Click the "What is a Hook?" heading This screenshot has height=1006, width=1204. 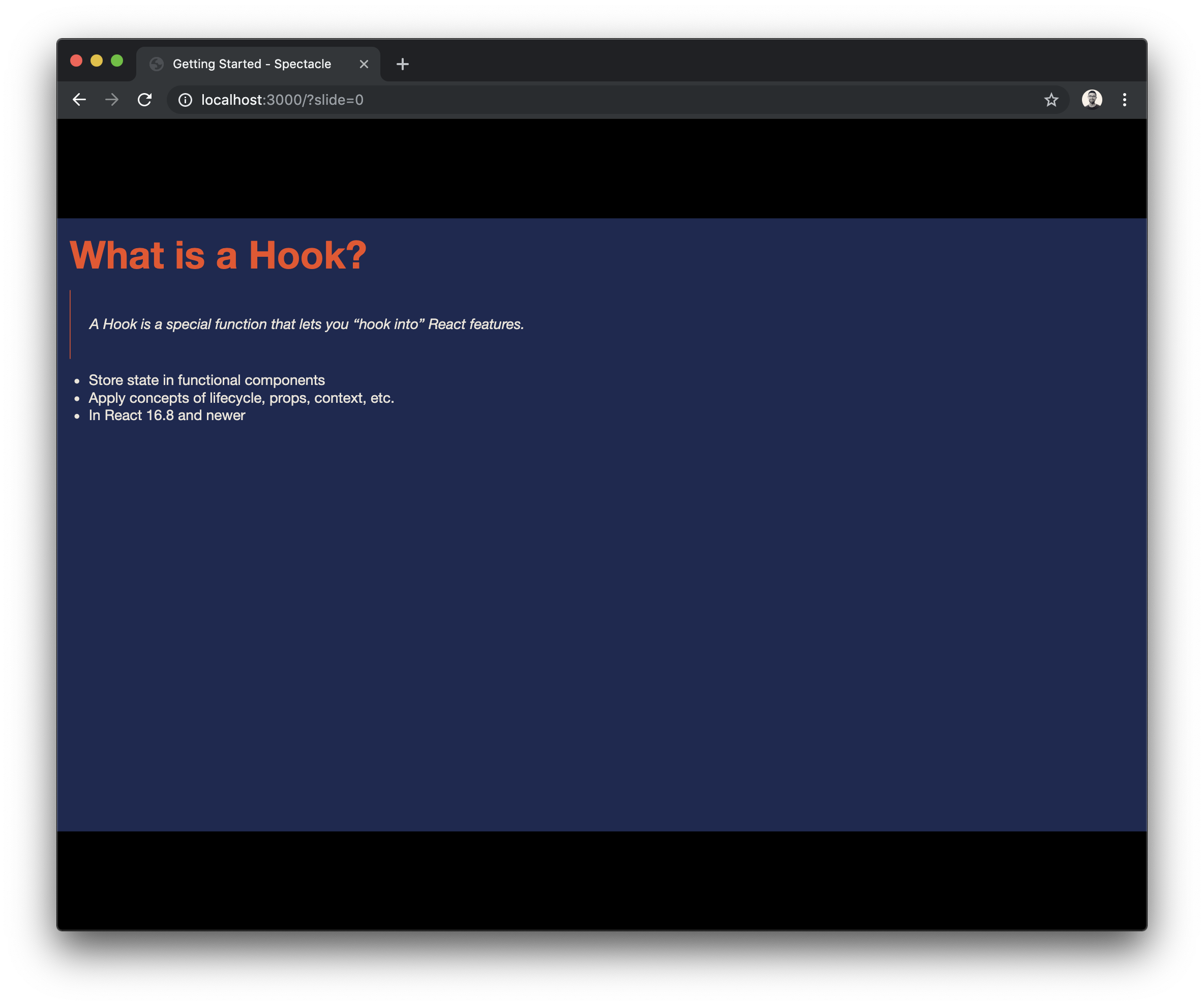pos(218,255)
